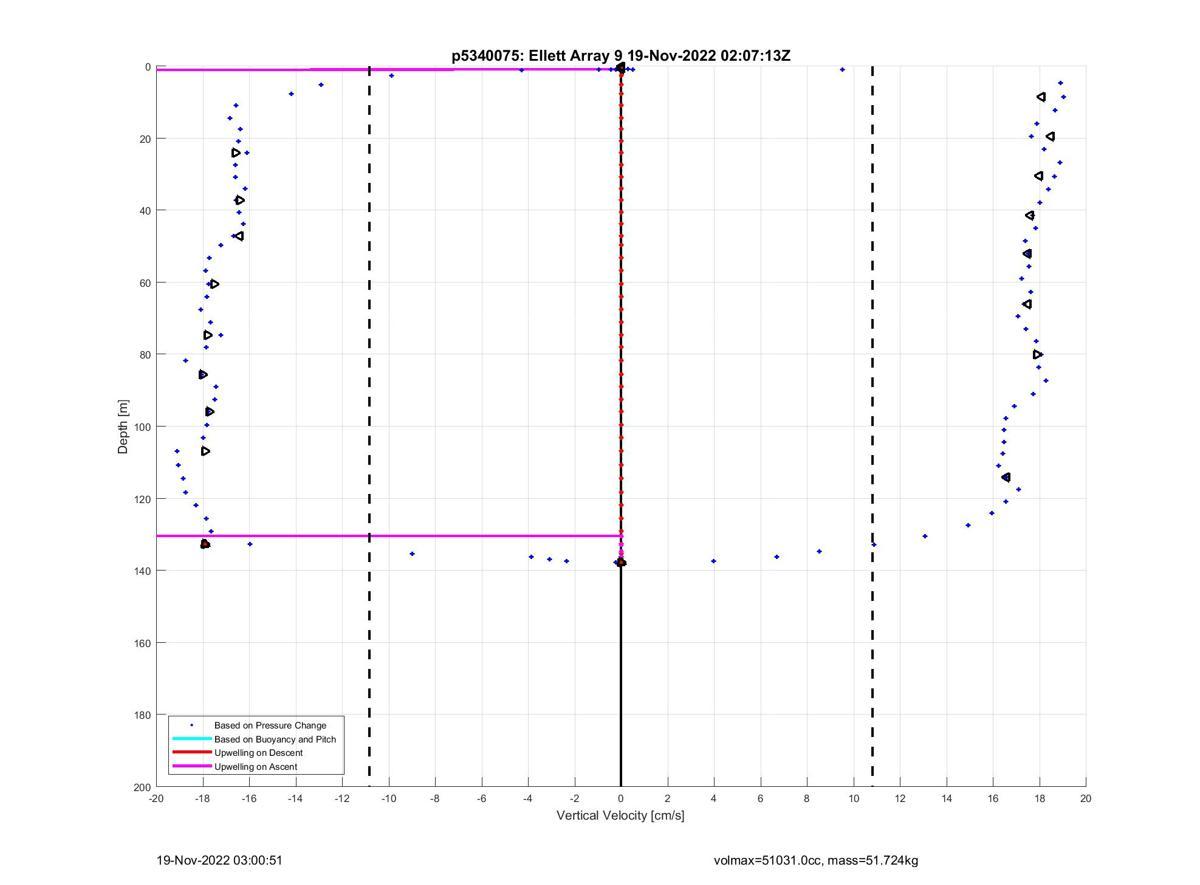Click the triangle marker near depth 107 on left profile
1200x885 pixels.
pos(205,451)
